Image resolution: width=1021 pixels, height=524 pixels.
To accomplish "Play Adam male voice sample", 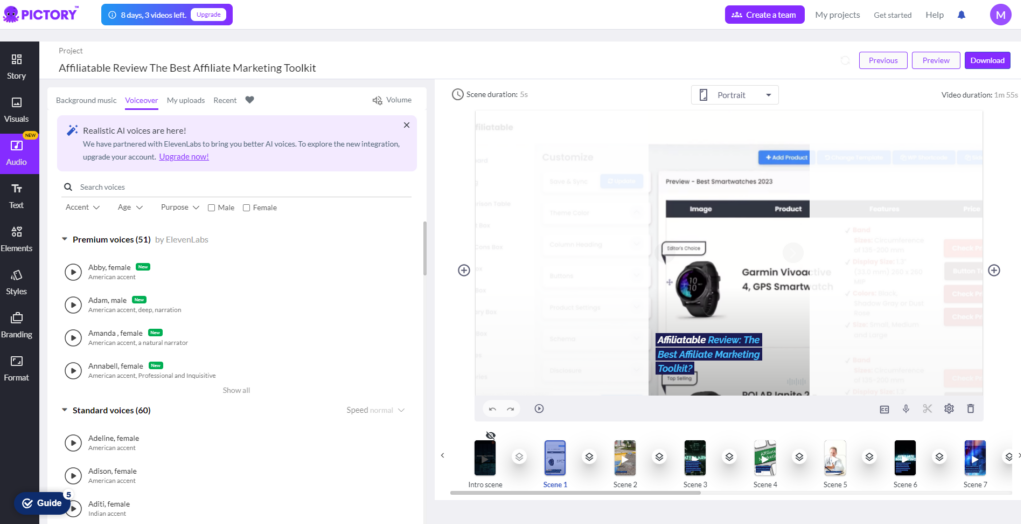I will [73, 305].
